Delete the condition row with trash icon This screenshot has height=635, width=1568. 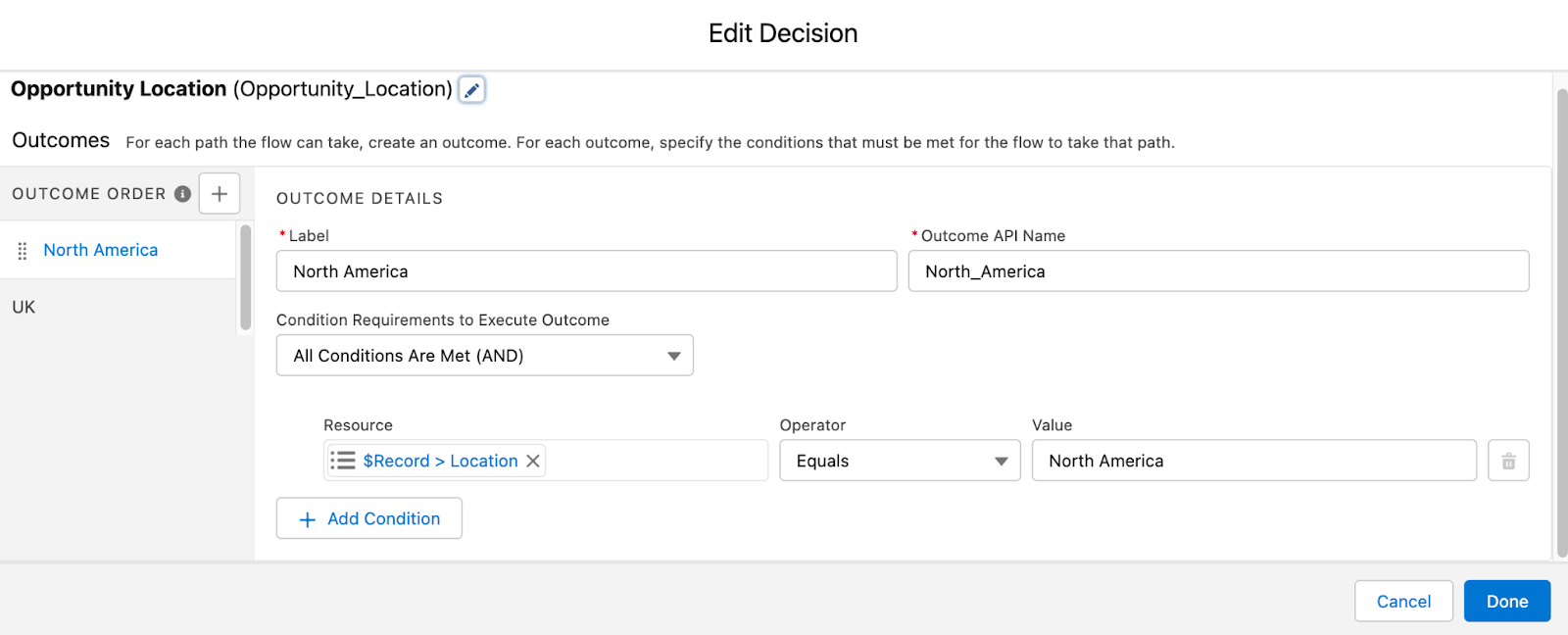click(1508, 461)
